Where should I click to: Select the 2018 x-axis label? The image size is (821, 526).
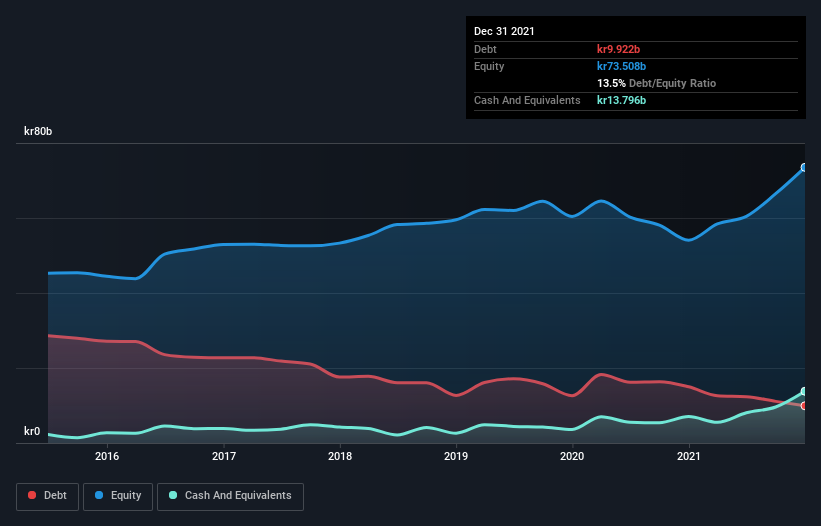click(340, 456)
